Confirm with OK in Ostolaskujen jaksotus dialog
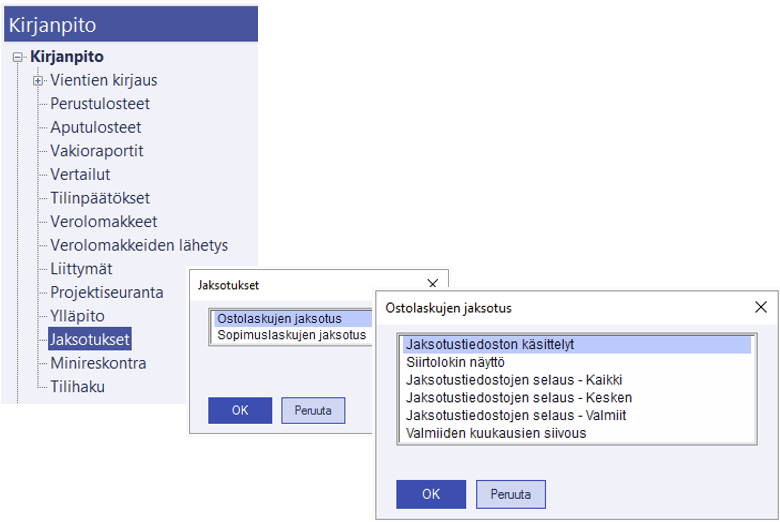780x522 pixels. pyautogui.click(x=430, y=493)
